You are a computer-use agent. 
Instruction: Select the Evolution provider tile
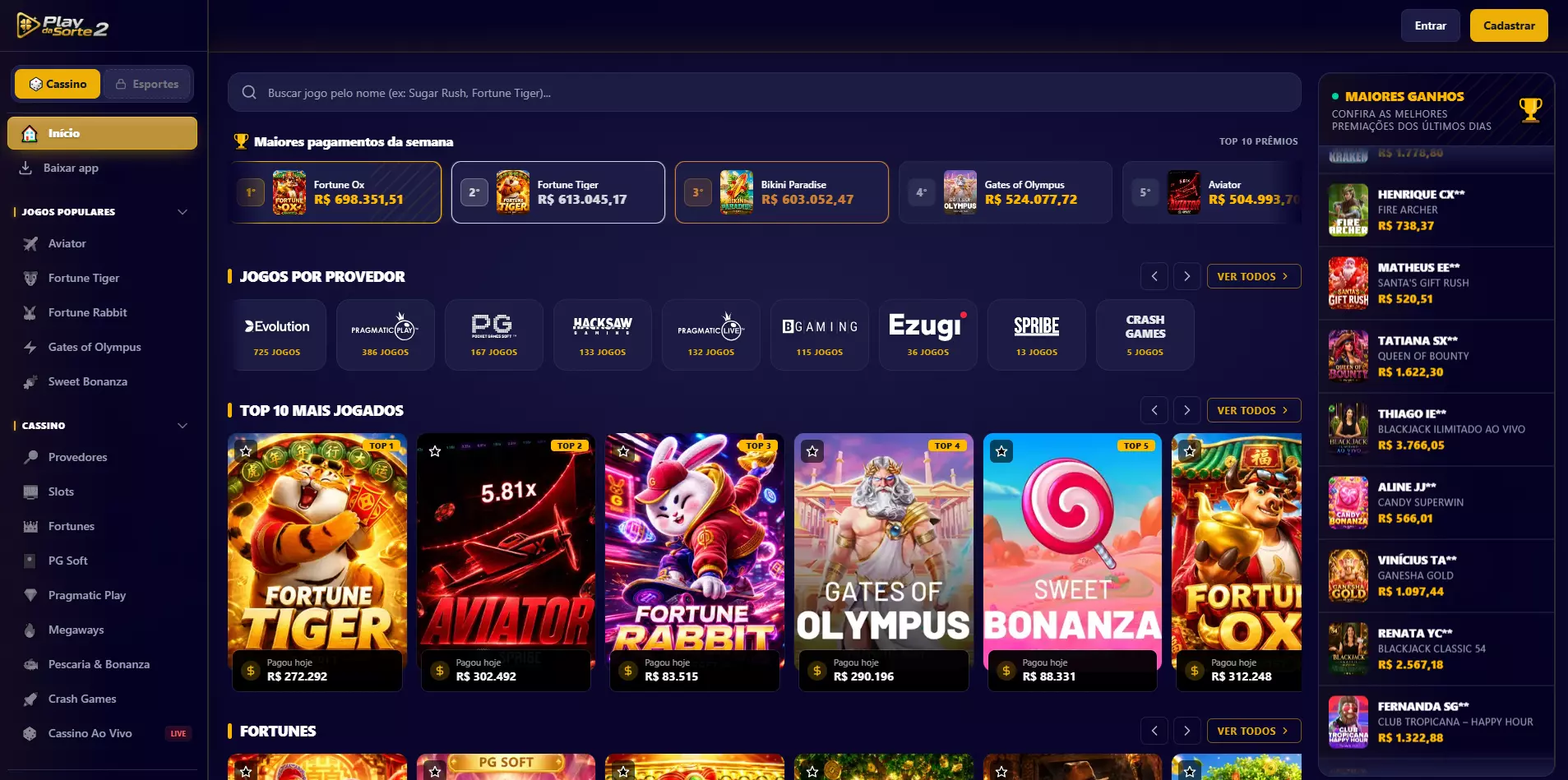pos(277,335)
